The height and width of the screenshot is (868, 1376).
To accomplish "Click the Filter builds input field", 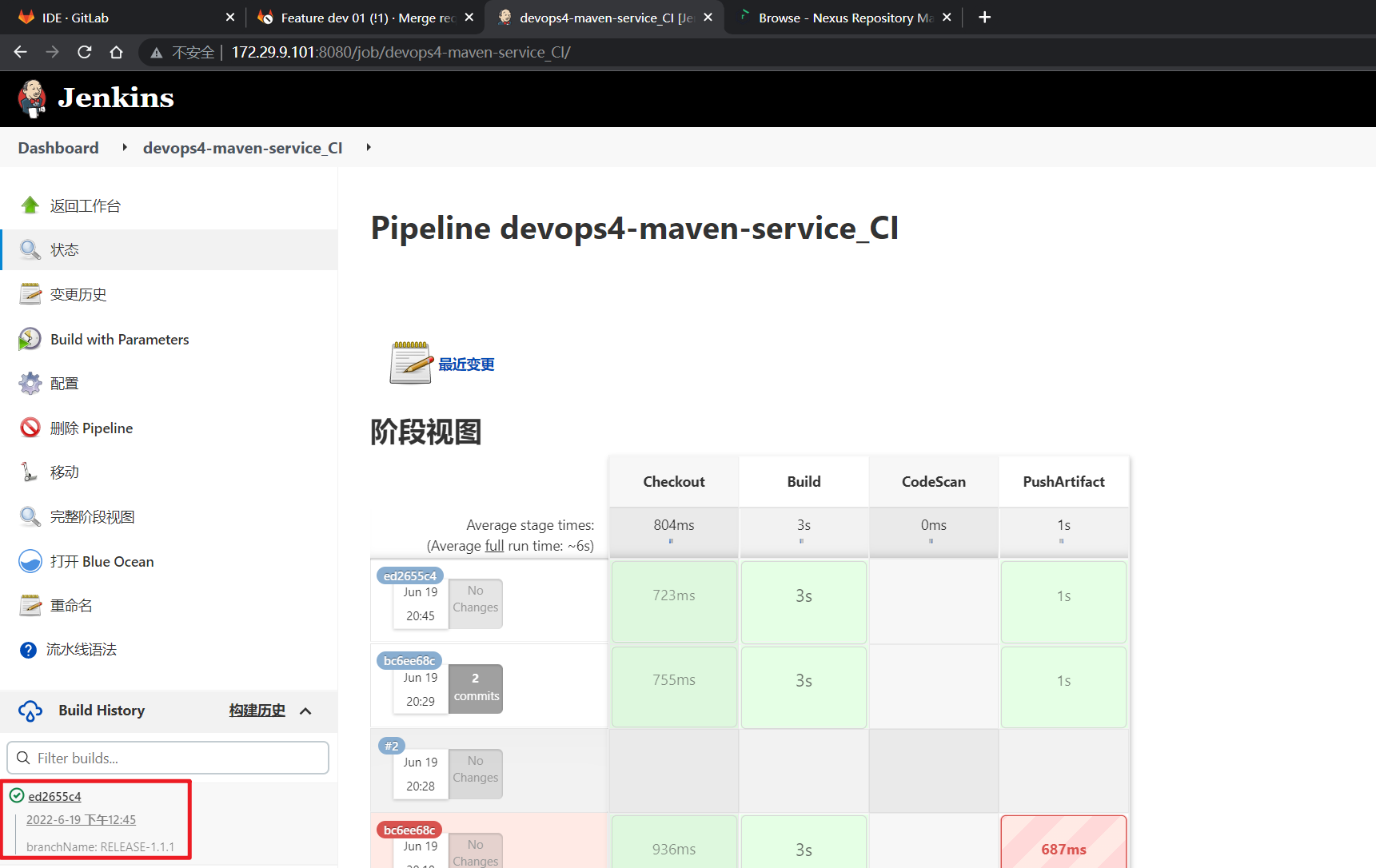I will [x=168, y=758].
